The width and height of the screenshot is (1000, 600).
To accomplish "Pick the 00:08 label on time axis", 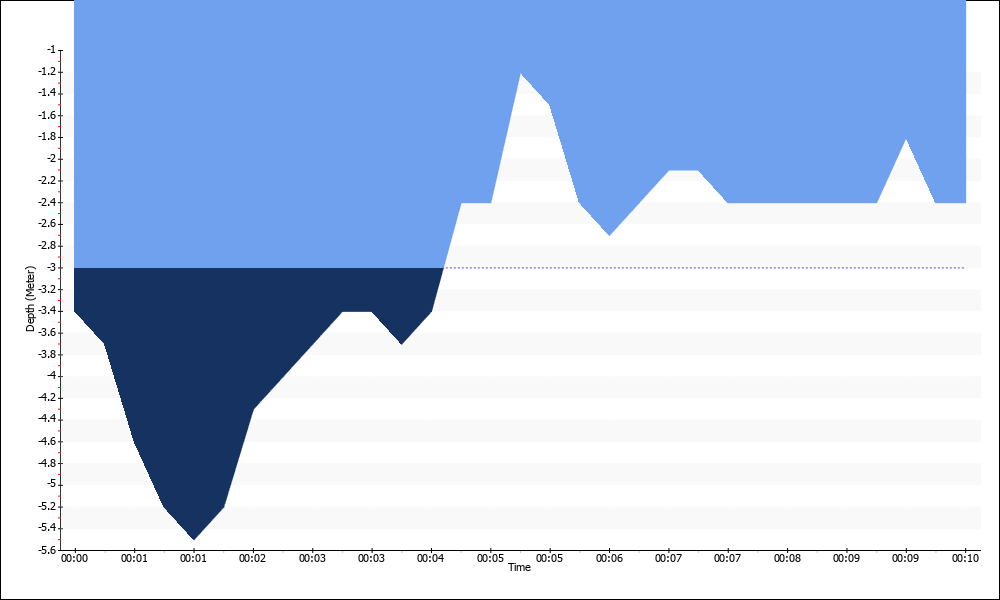I will [787, 559].
